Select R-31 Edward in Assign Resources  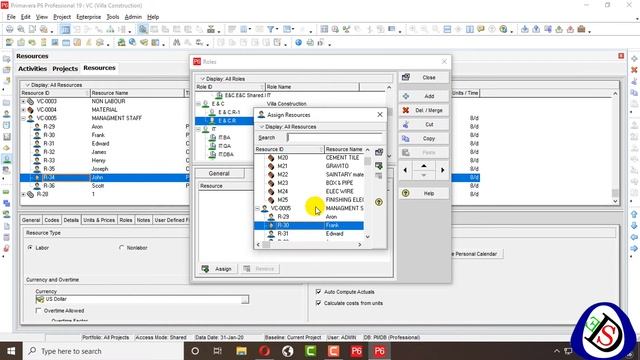point(309,234)
